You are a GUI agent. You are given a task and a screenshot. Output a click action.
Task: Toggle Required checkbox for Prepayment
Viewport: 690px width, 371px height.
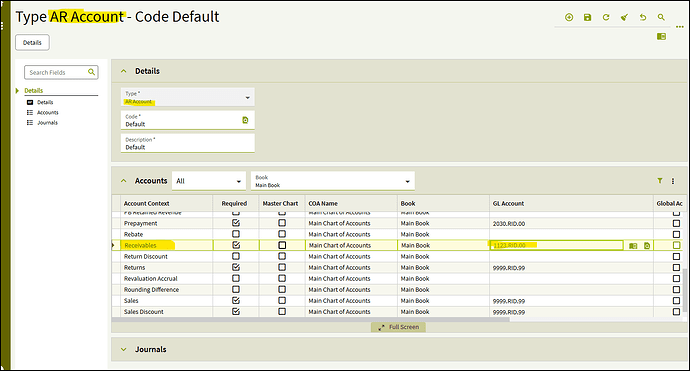click(x=236, y=223)
